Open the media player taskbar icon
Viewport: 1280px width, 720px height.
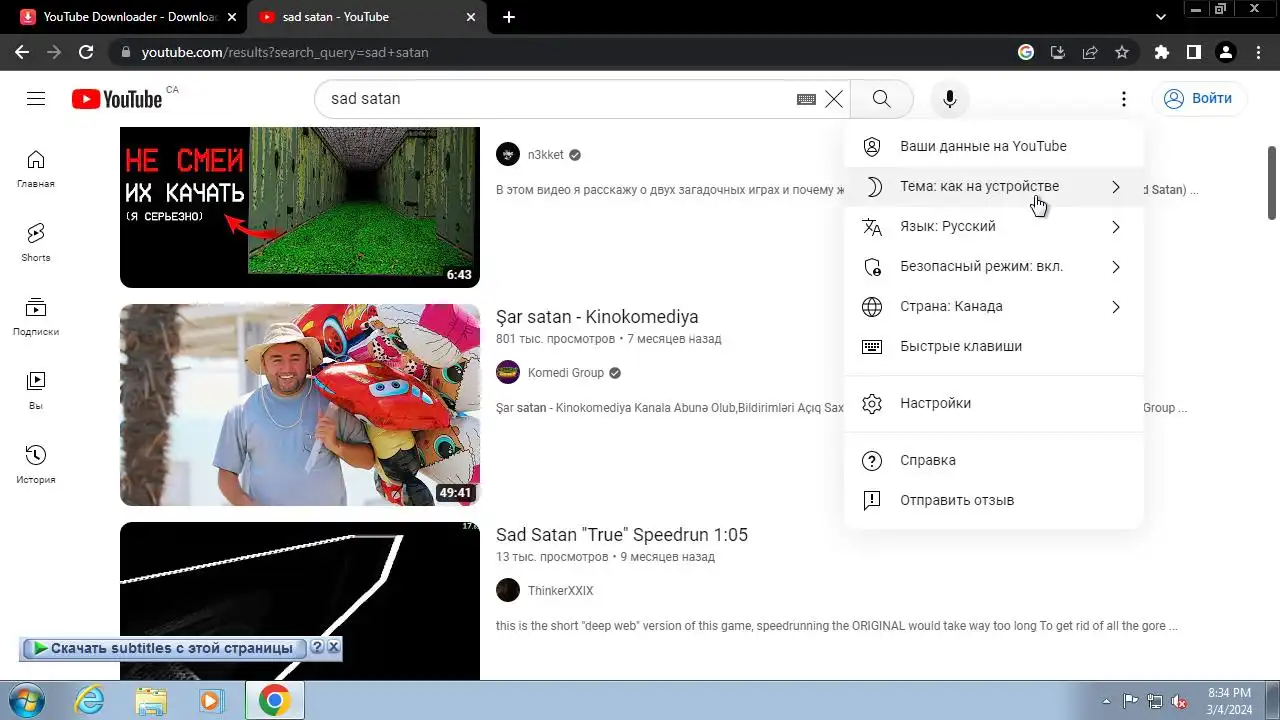click(211, 701)
